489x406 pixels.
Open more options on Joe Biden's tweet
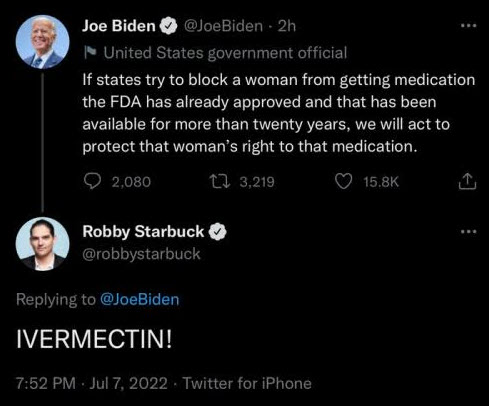coord(468,26)
